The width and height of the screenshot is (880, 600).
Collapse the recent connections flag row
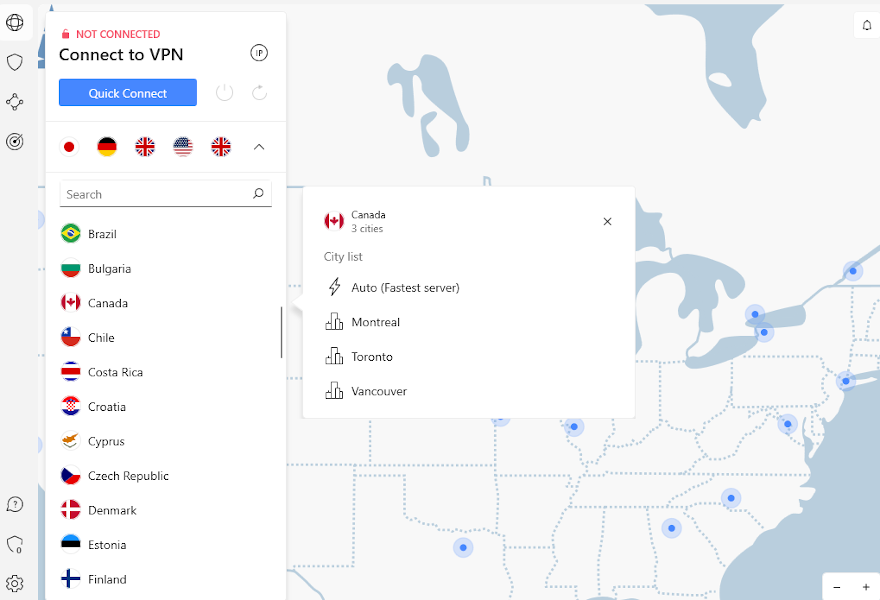point(259,147)
